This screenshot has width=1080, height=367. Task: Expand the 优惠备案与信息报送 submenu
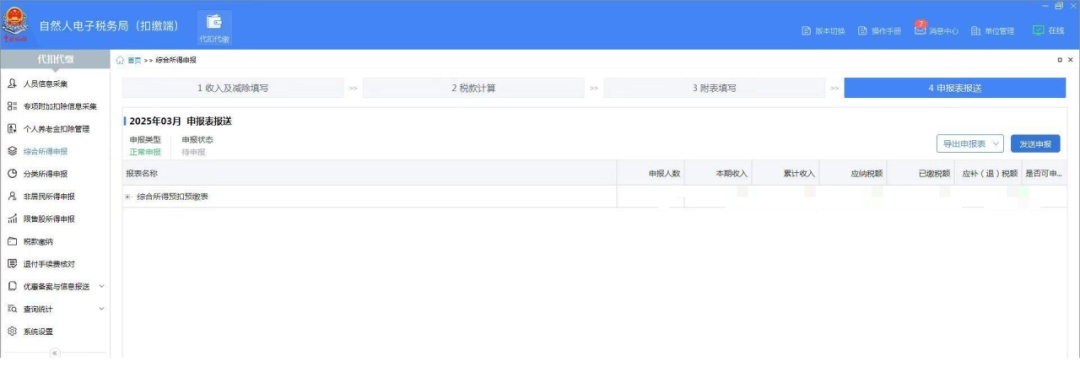pyautogui.click(x=102, y=286)
